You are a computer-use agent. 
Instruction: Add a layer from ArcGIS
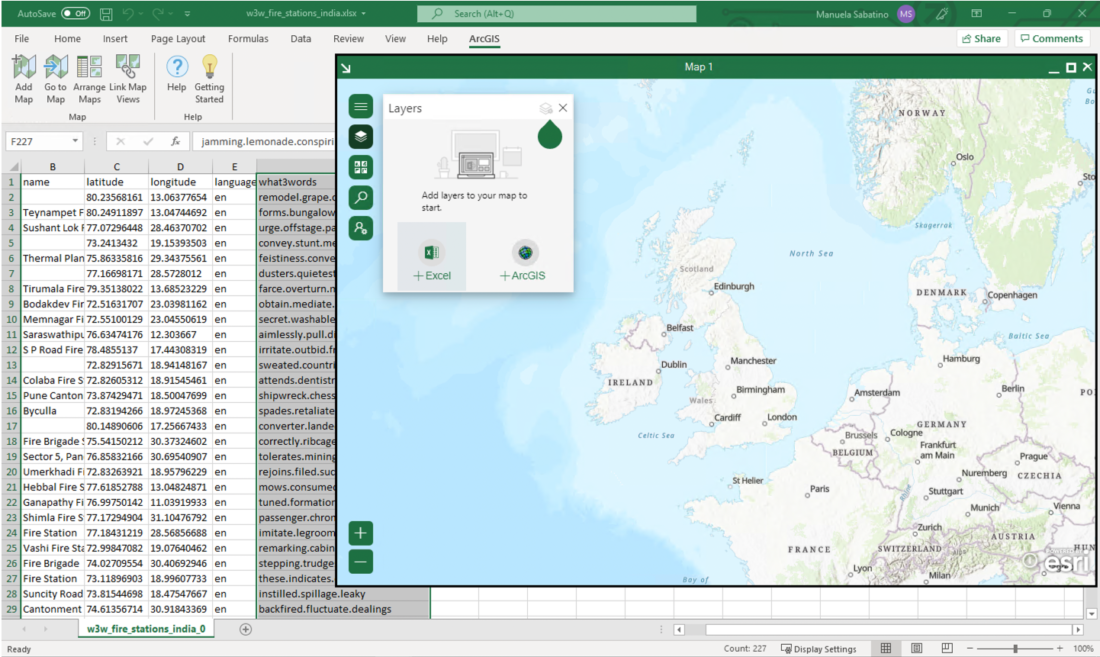523,261
